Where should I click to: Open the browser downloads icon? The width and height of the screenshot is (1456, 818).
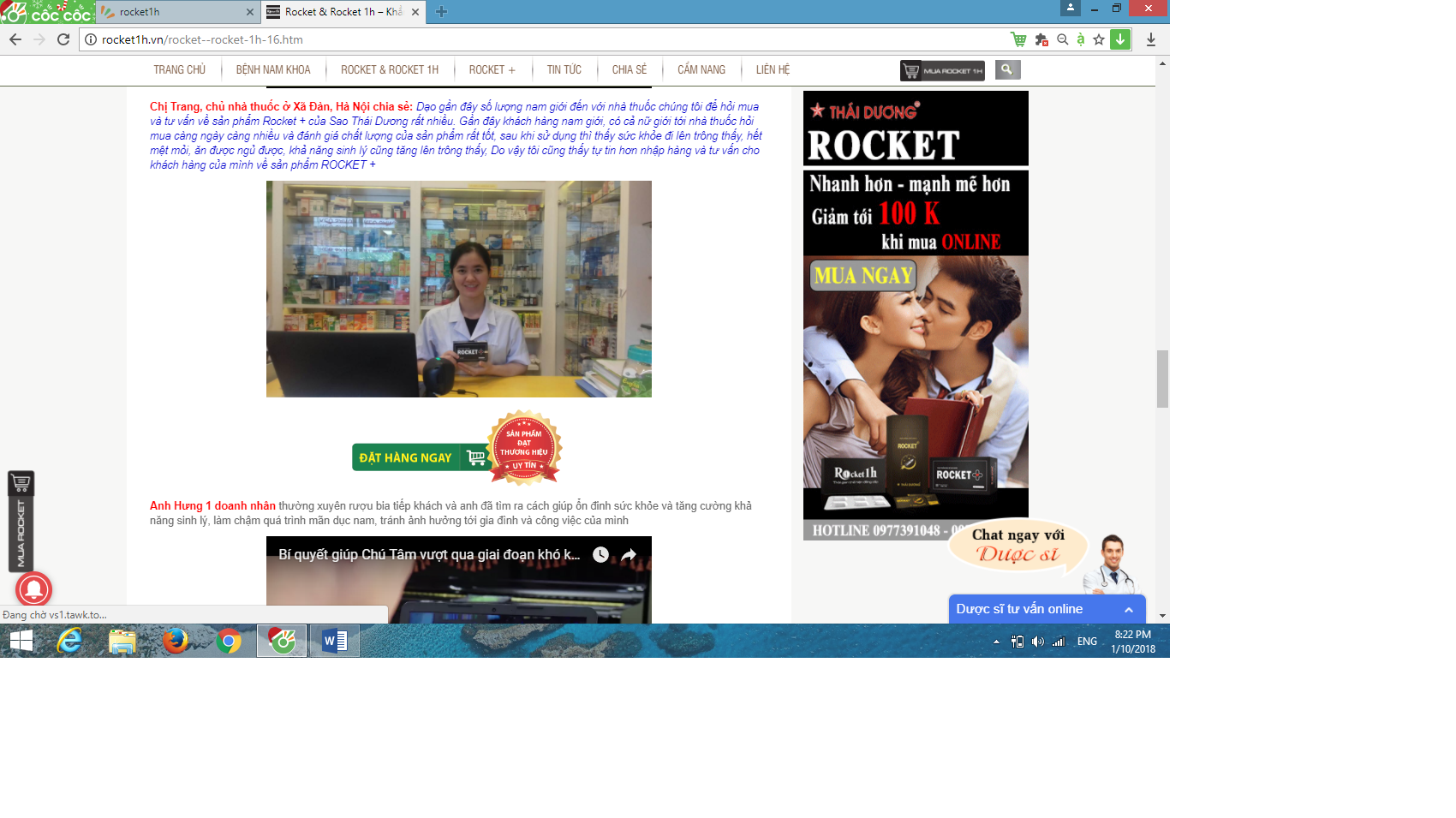coord(1151,39)
